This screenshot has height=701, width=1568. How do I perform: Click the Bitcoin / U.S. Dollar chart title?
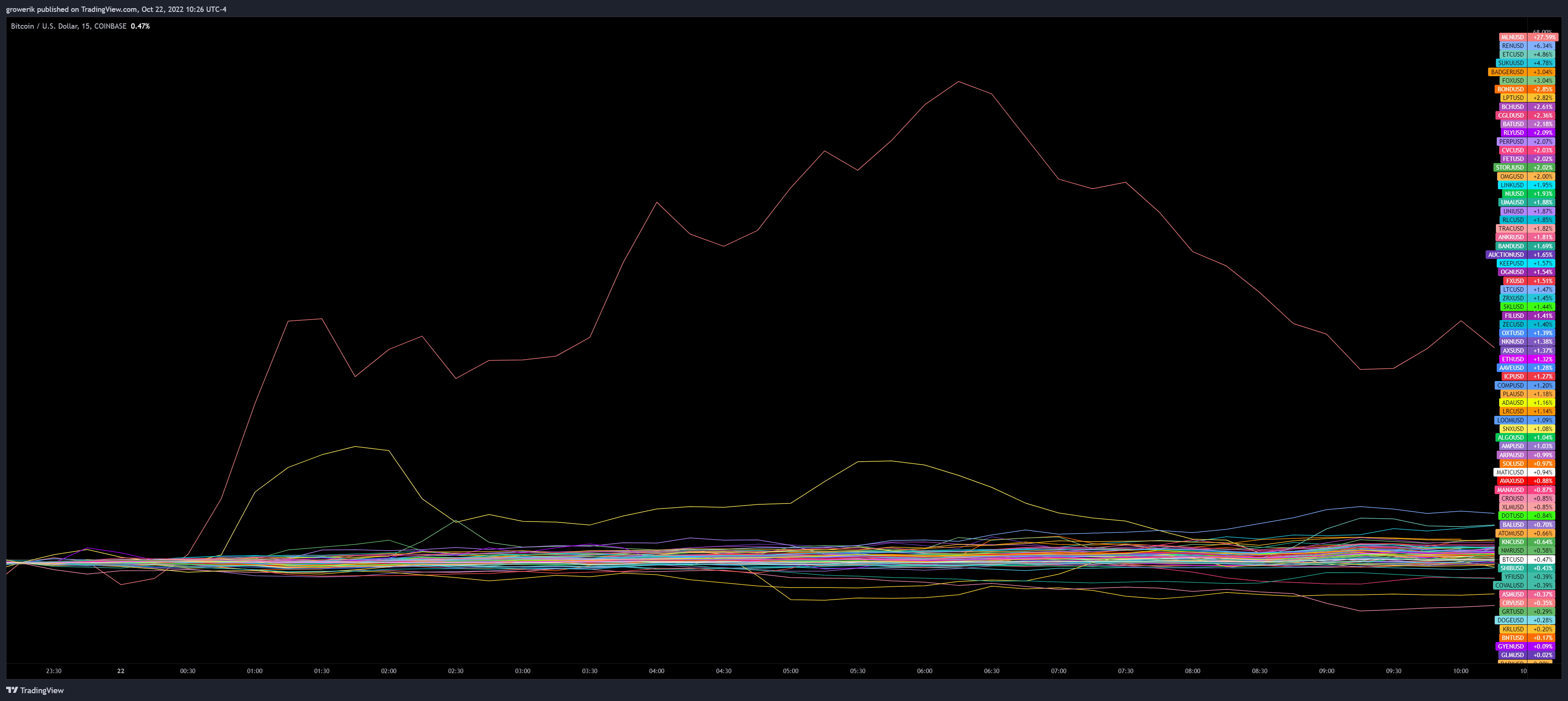[x=68, y=26]
